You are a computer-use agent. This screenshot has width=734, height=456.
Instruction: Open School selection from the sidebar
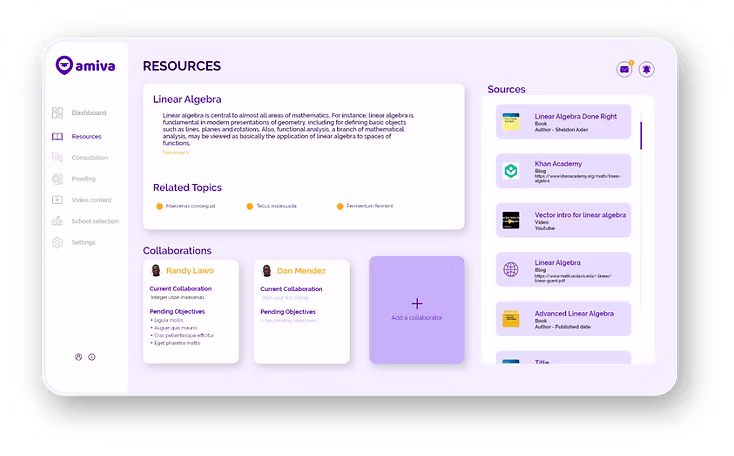coord(95,221)
